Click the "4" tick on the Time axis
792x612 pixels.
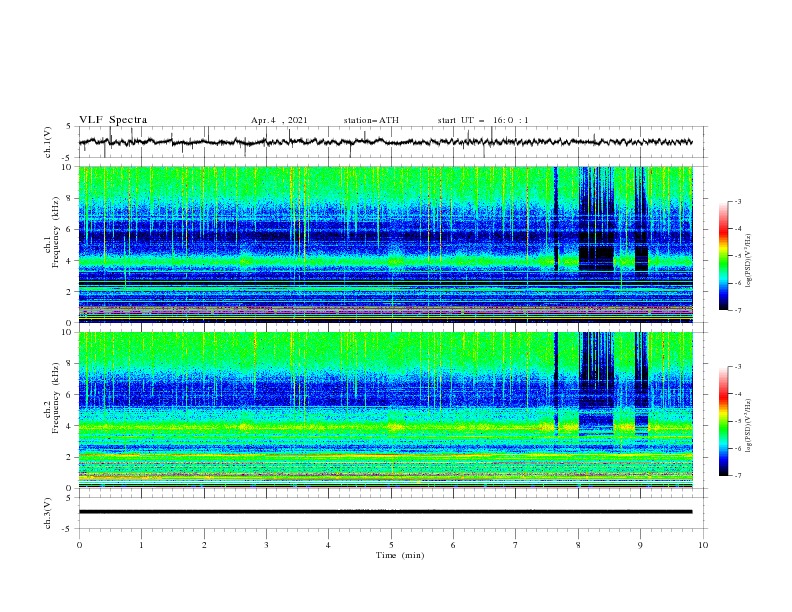click(328, 545)
